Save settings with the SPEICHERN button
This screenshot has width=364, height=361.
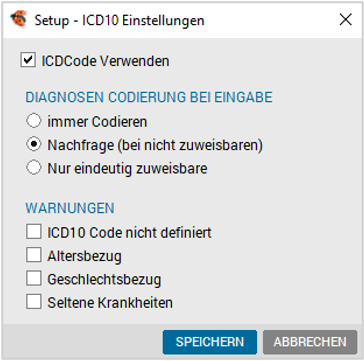point(210,342)
